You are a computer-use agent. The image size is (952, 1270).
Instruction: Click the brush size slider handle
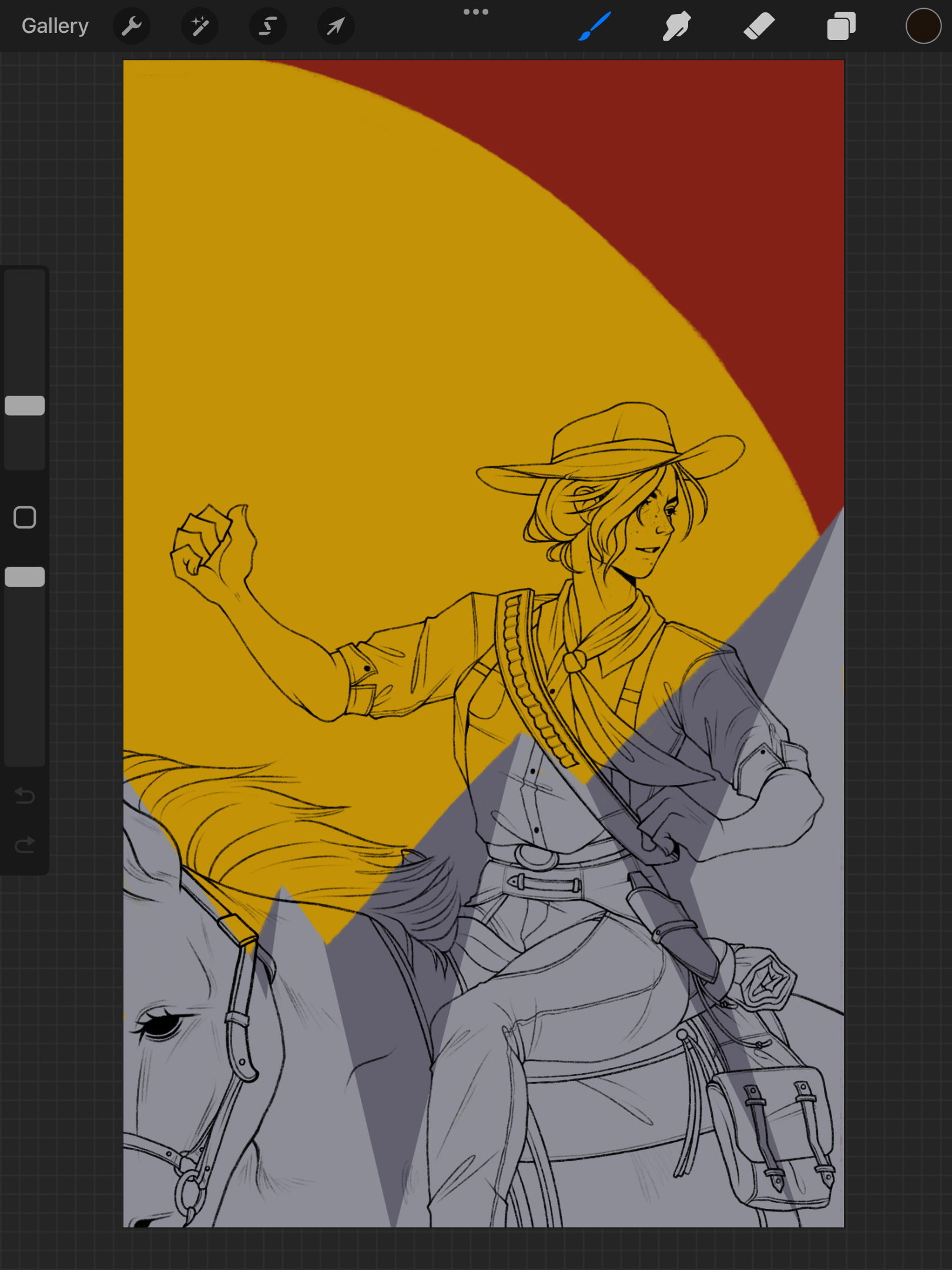[x=25, y=406]
